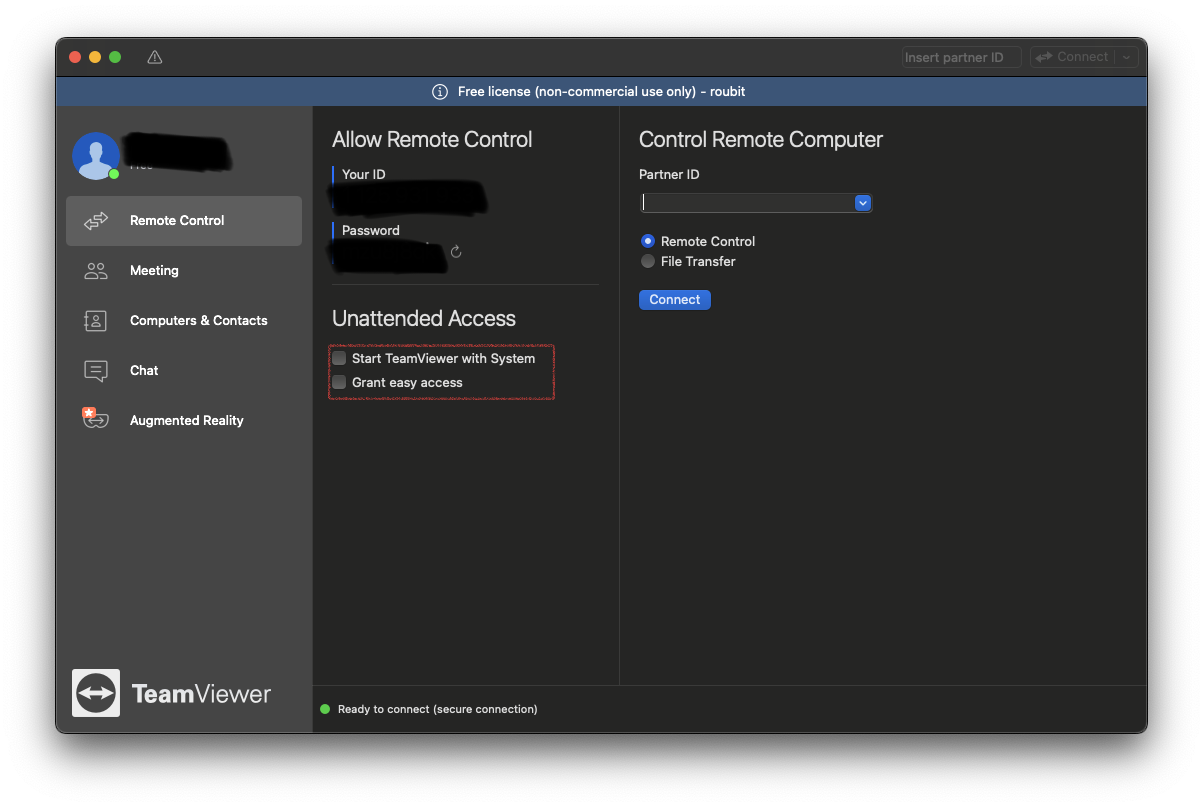Click the Unattended Access heading
This screenshot has height=807, width=1203.
point(424,319)
